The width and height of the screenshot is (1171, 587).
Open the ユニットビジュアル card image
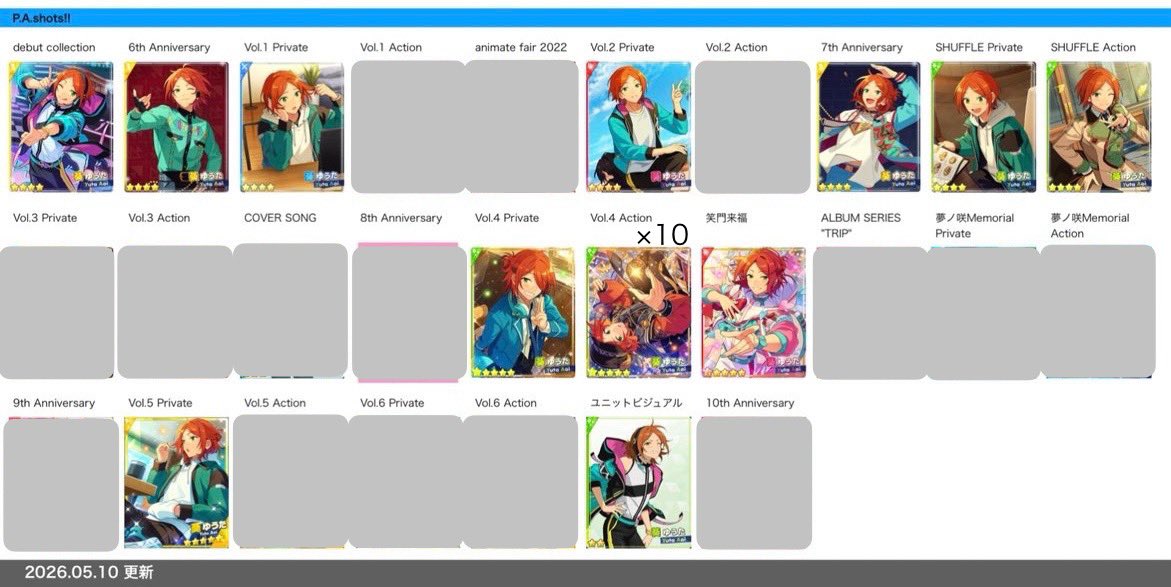click(x=639, y=483)
